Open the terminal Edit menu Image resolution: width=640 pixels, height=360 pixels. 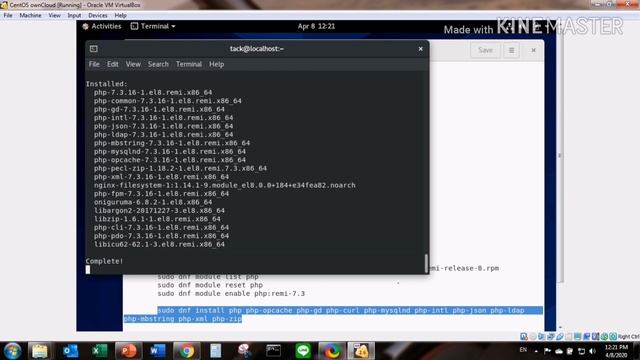coord(113,64)
